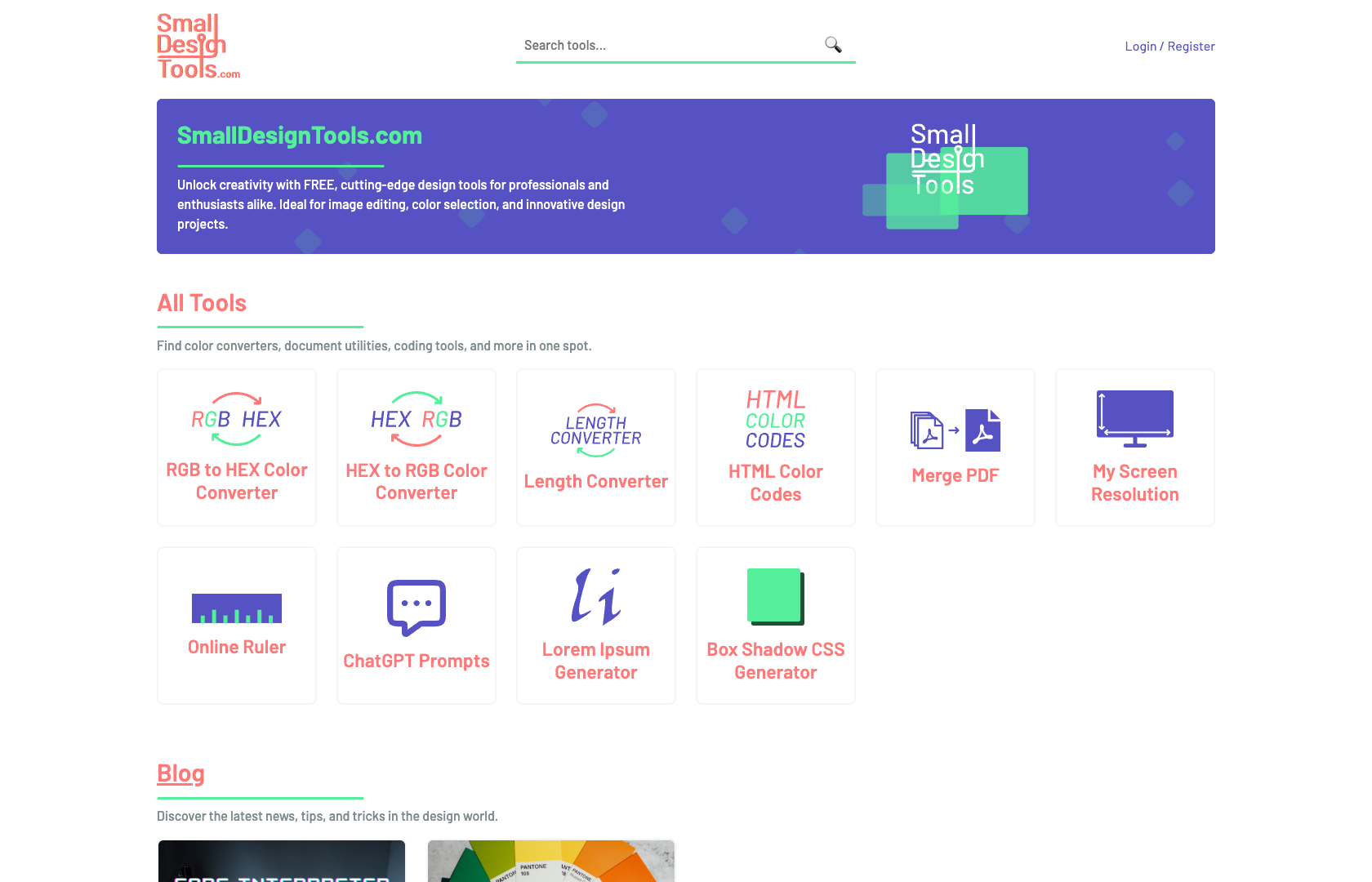1372x882 pixels.
Task: Click inside the Search tools input field
Action: click(x=670, y=45)
